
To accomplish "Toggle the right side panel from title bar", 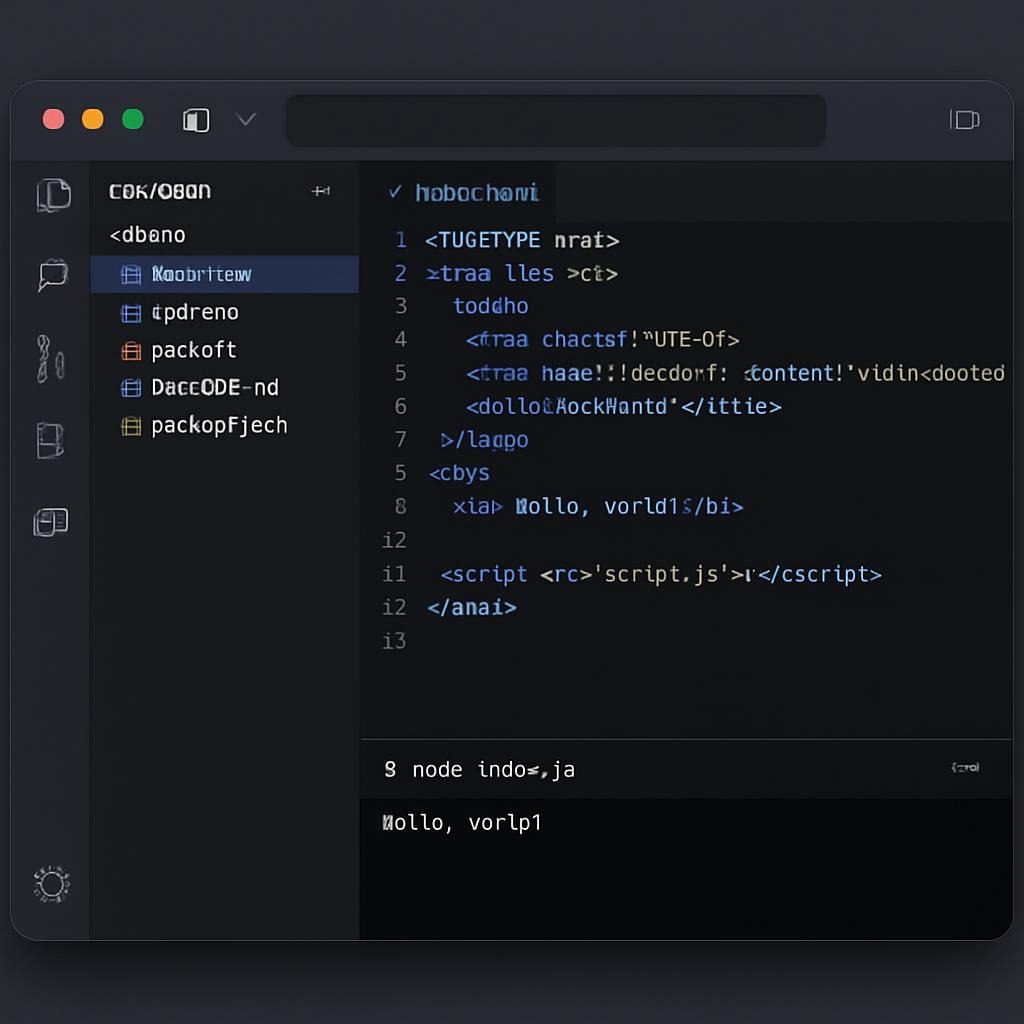I will [964, 120].
